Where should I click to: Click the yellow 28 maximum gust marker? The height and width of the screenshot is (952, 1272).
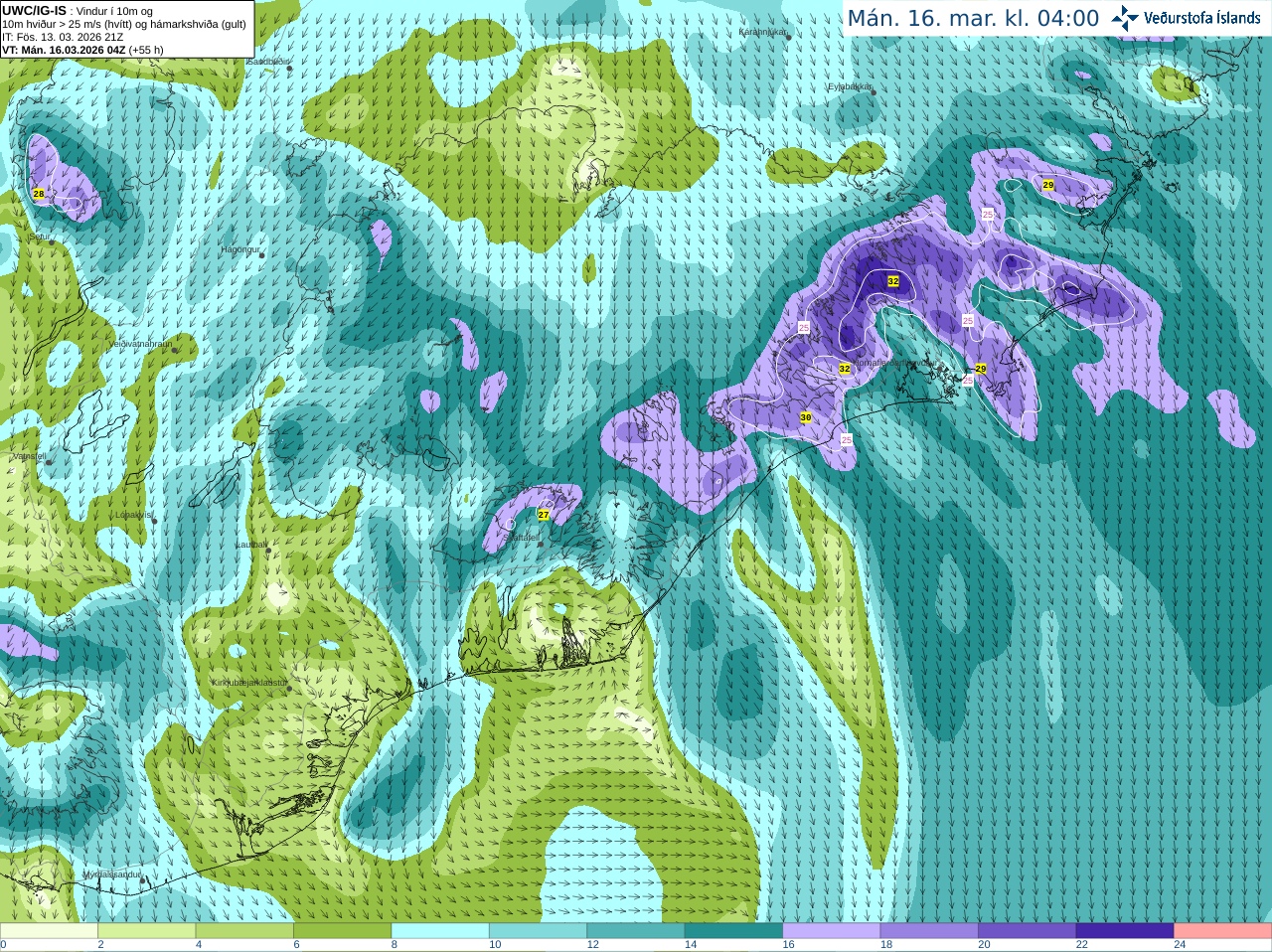pyautogui.click(x=39, y=194)
